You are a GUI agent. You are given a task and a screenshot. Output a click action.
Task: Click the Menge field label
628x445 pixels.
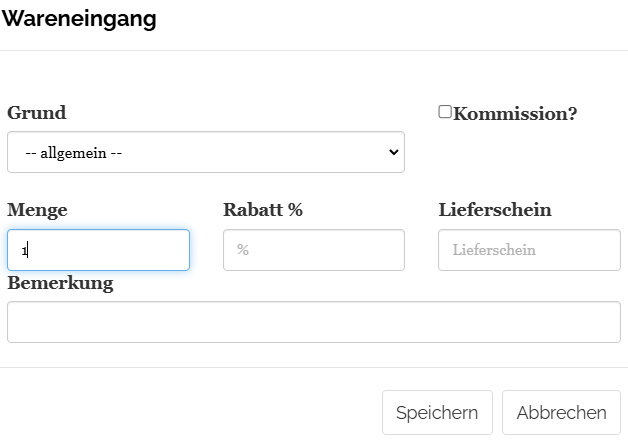click(37, 210)
